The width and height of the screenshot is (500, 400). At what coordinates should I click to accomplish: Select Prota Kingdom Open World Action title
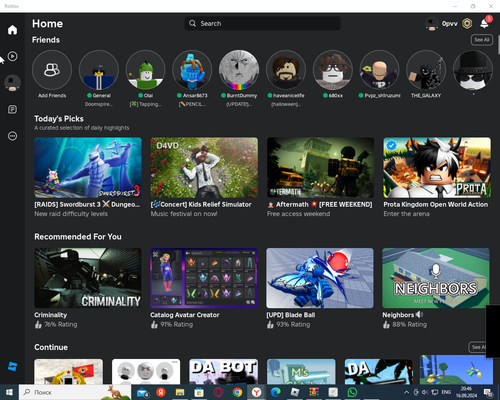click(x=435, y=204)
